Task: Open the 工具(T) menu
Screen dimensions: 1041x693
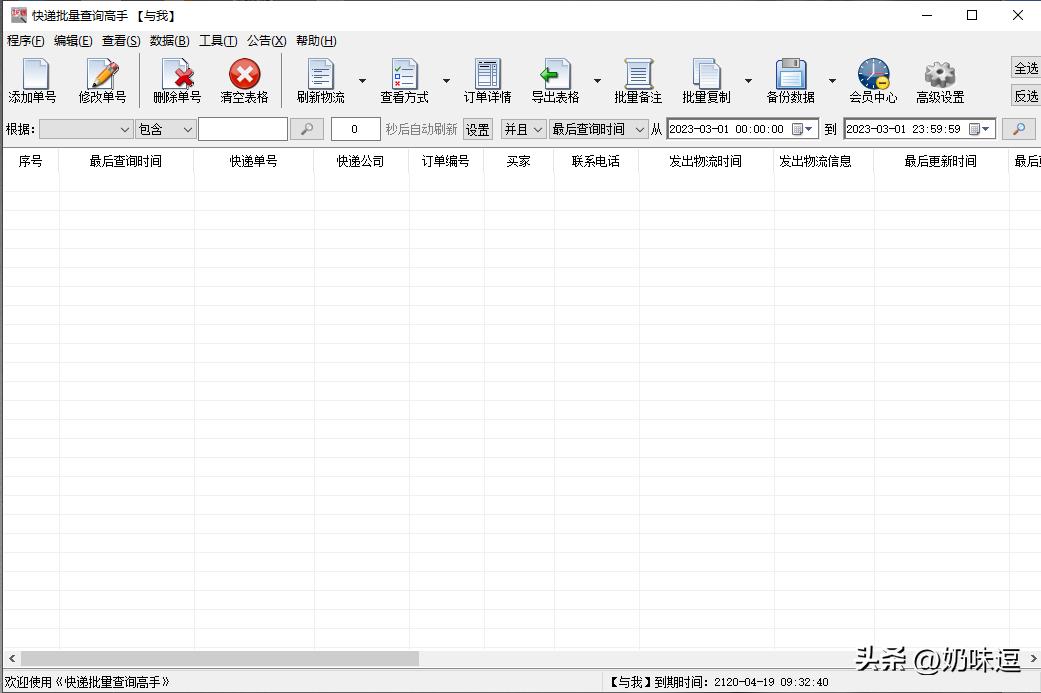Action: click(218, 41)
